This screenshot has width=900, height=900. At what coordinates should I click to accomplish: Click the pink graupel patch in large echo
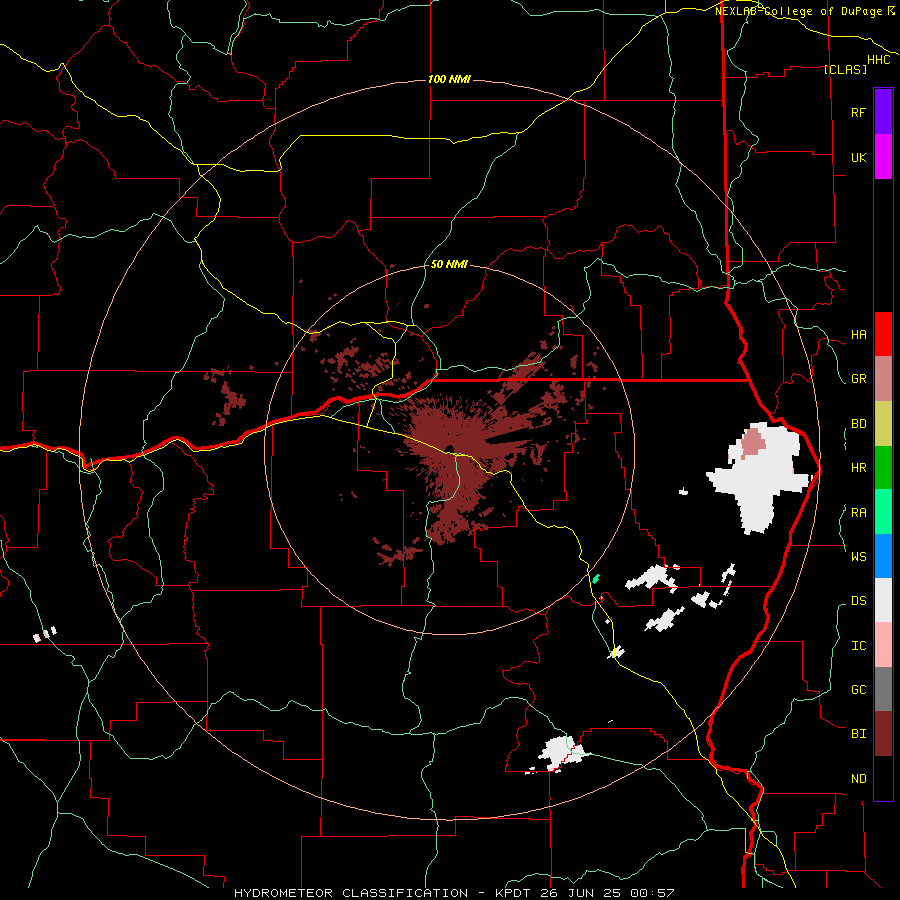(x=753, y=443)
